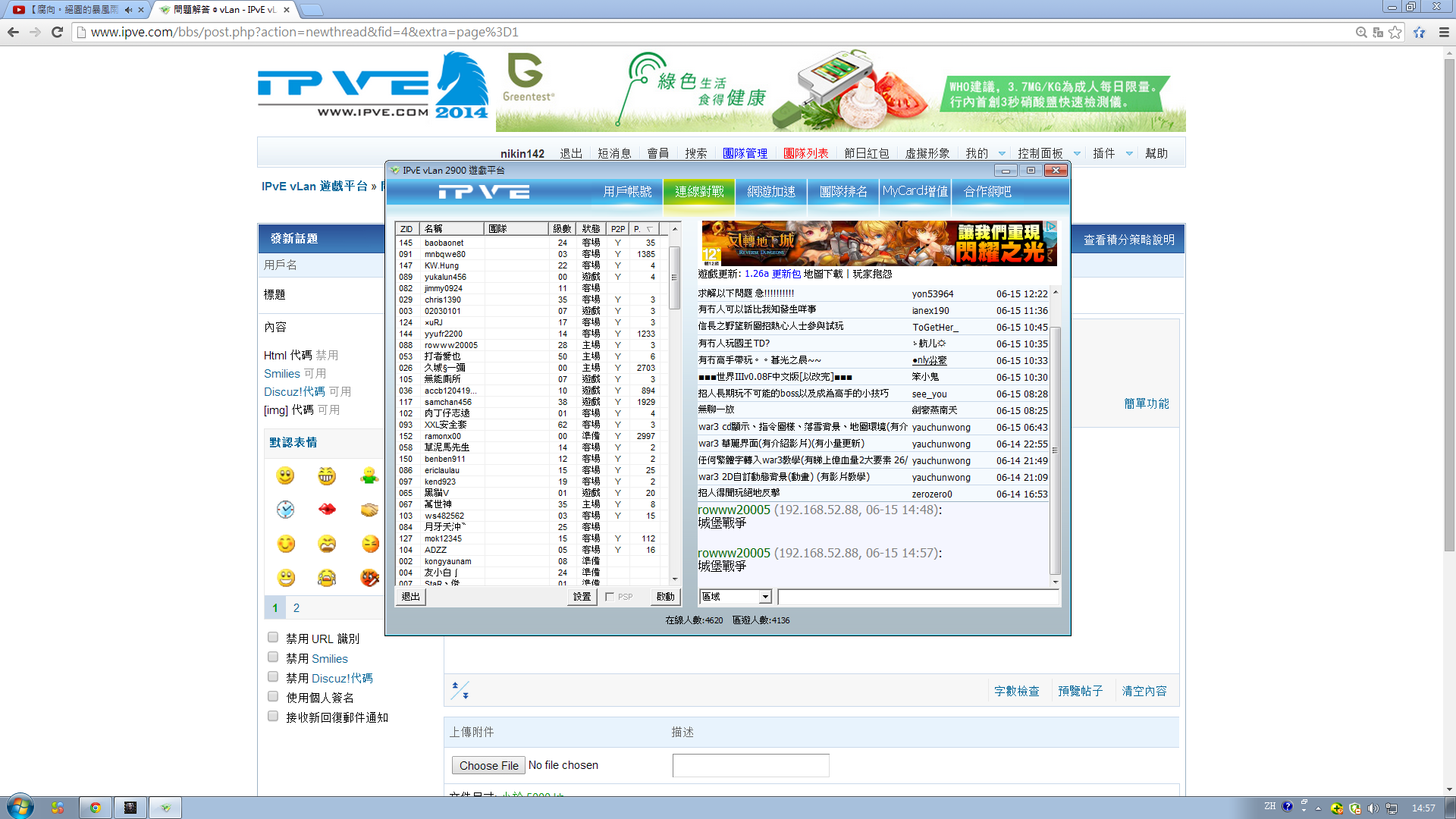Enable the 禁用 URL 識別 checkbox
1456x819 pixels.
[273, 638]
